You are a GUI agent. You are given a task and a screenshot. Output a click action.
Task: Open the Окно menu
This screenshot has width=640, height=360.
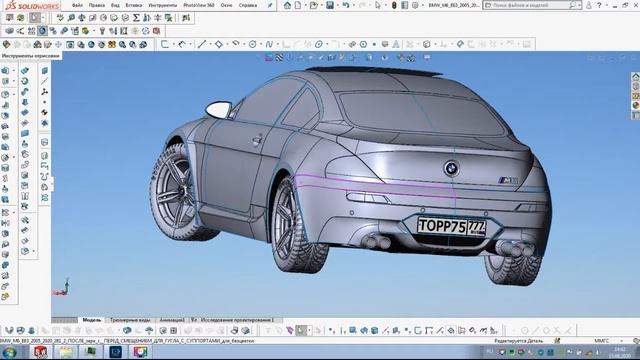226,5
